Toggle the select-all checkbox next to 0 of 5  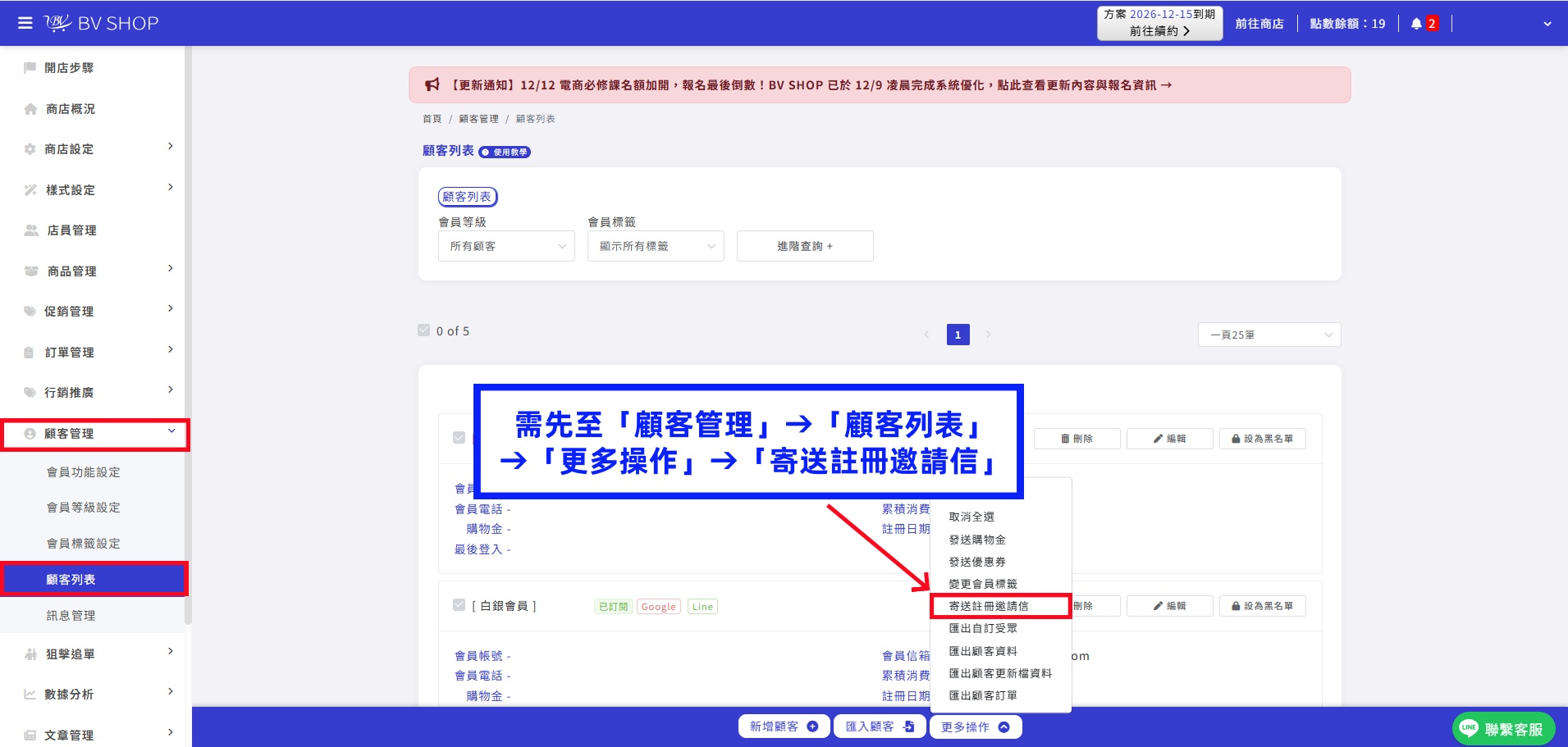click(x=424, y=330)
